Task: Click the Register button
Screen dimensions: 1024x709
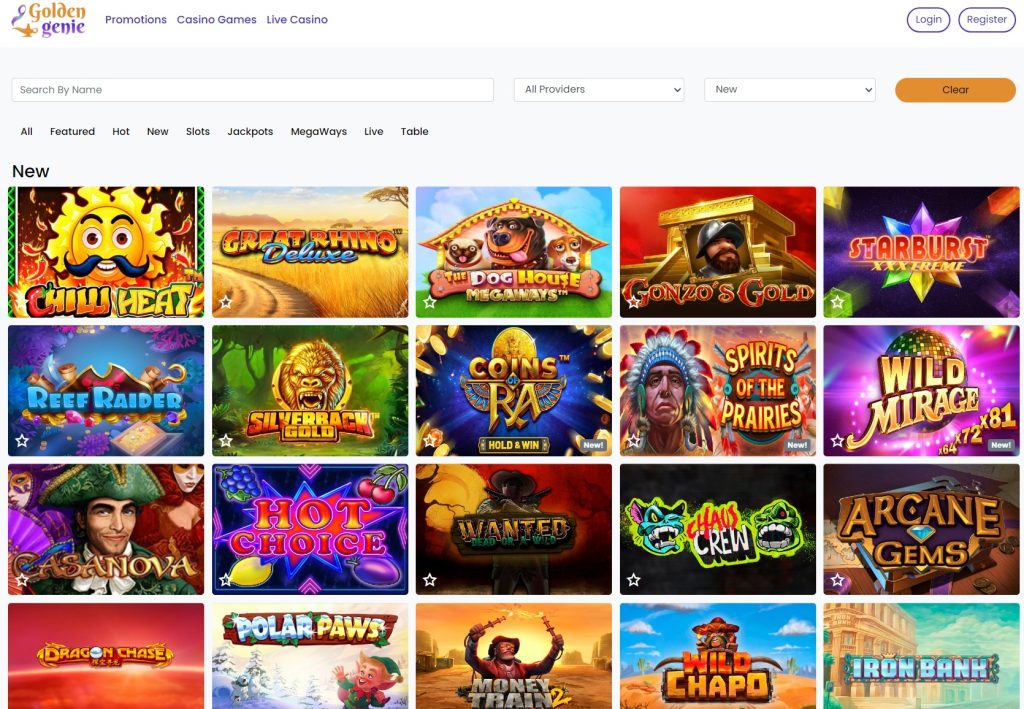Action: click(986, 20)
